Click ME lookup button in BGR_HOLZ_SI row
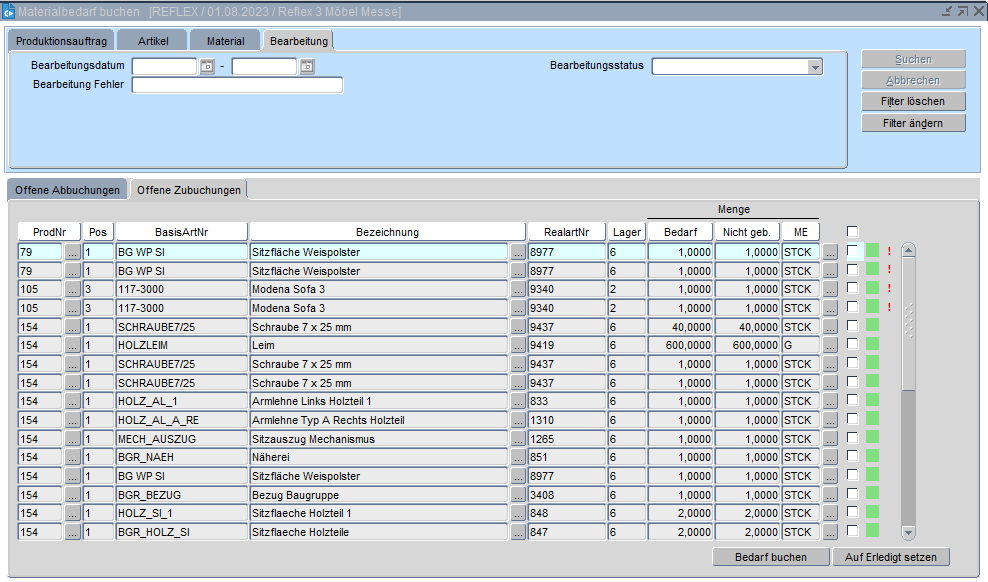 pyautogui.click(x=829, y=532)
